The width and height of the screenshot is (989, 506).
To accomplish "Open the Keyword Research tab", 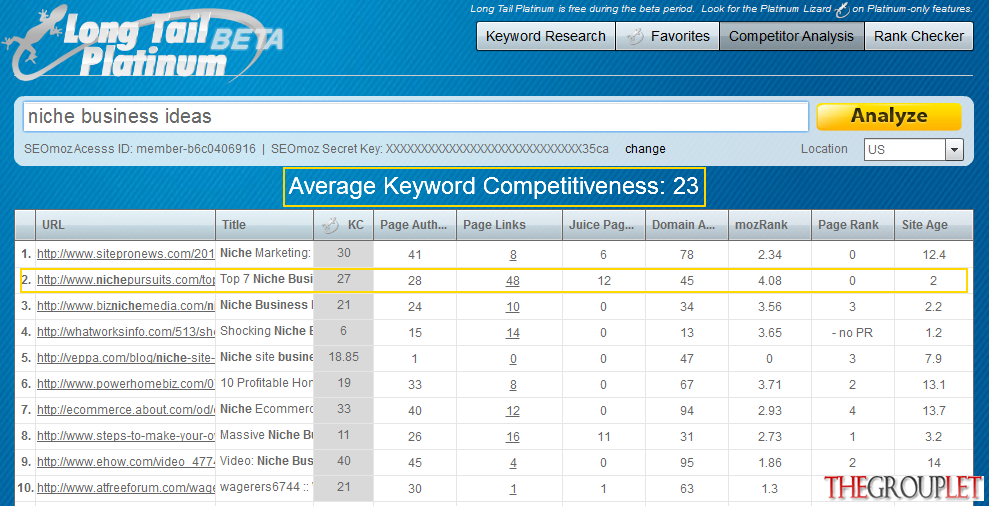I will [x=546, y=36].
